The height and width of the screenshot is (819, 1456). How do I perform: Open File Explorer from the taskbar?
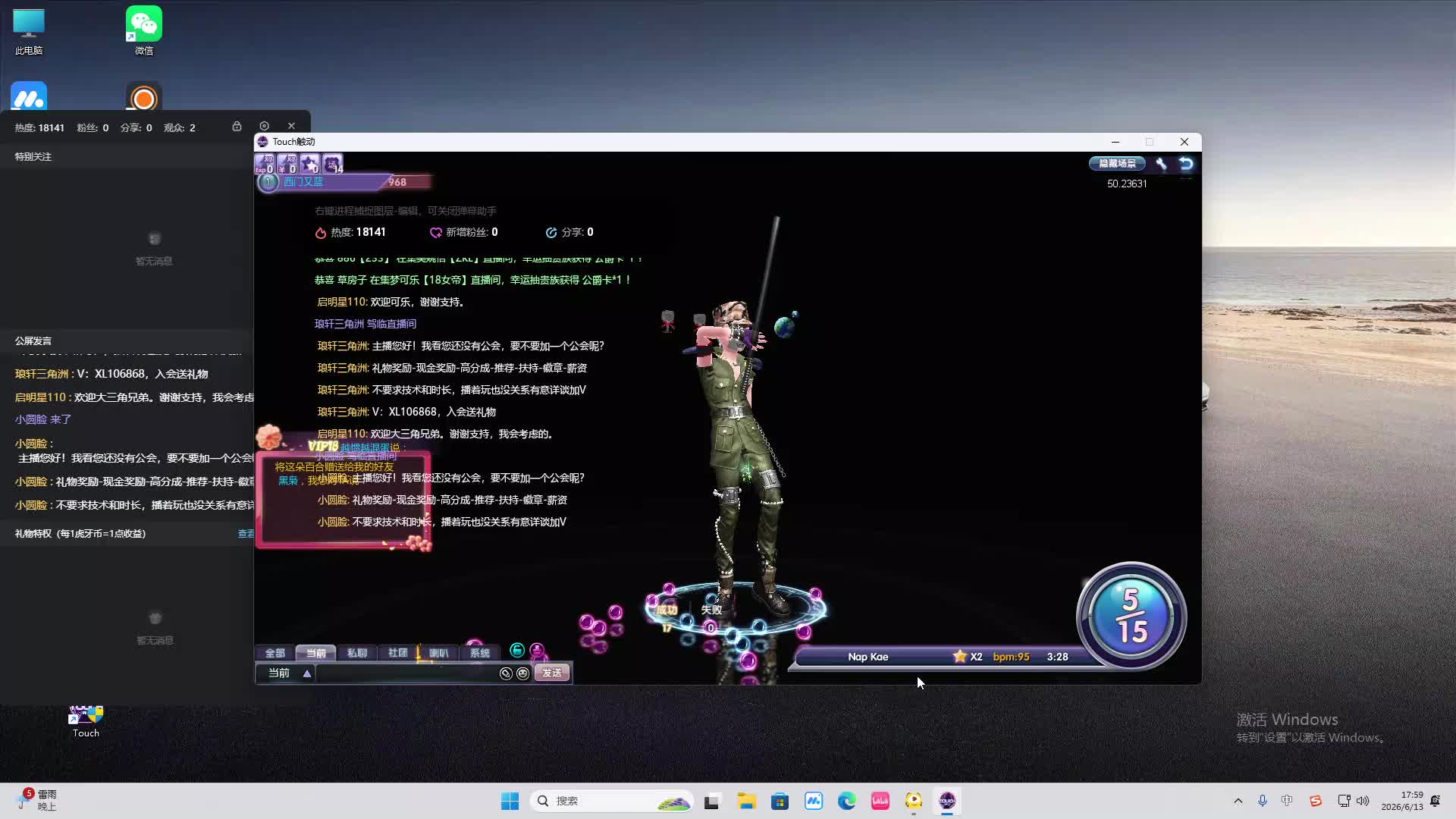[747, 801]
